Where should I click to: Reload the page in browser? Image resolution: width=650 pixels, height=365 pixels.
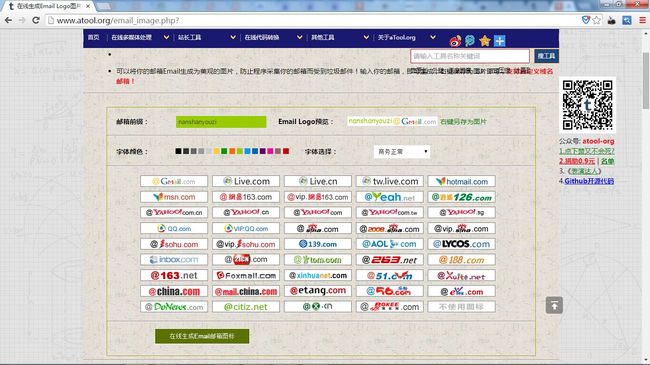coord(36,20)
